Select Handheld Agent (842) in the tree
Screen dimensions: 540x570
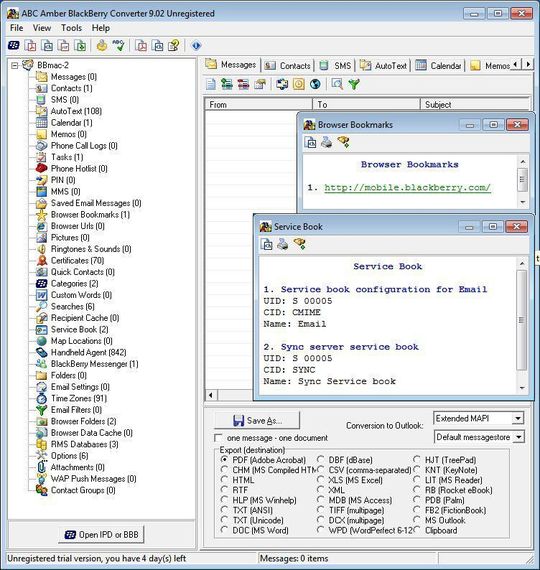88,352
